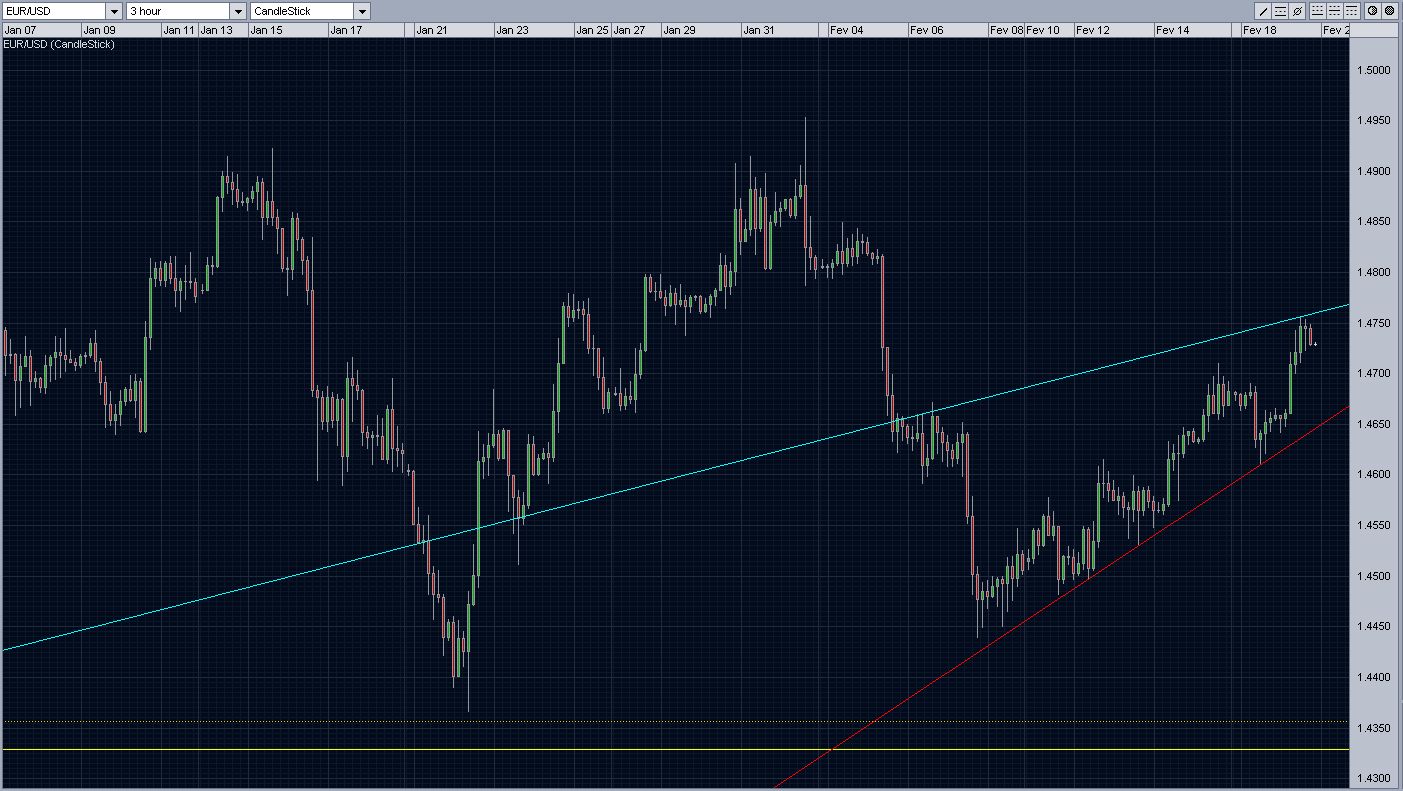Viewport: 1403px width, 791px height.
Task: Click the 1.5000 price axis label
Action: (1373, 71)
